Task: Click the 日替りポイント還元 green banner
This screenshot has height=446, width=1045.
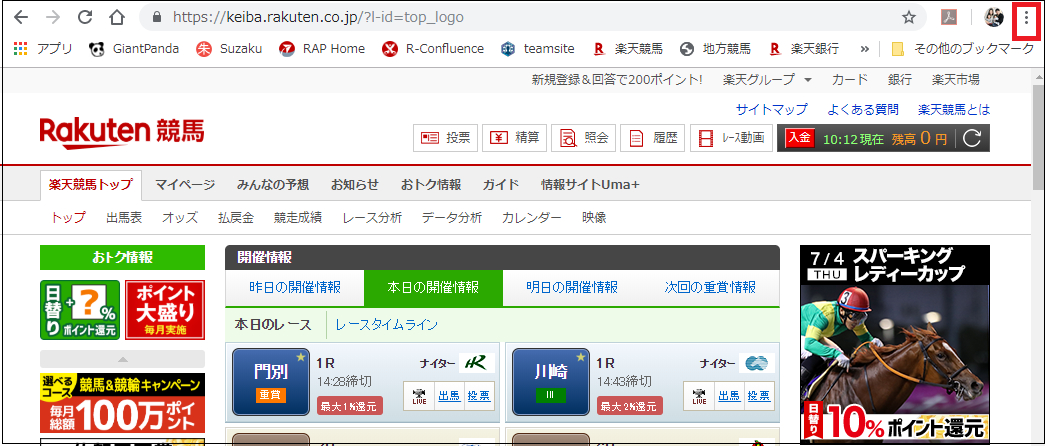Action: (x=80, y=310)
